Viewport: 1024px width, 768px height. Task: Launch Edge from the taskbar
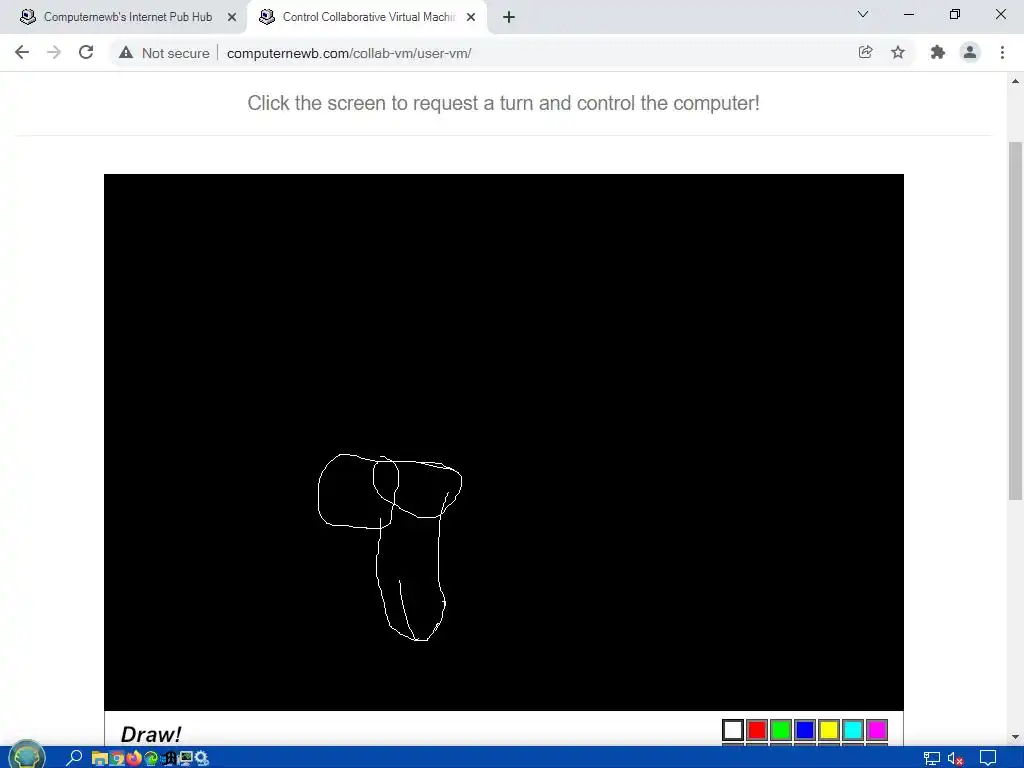(151, 758)
